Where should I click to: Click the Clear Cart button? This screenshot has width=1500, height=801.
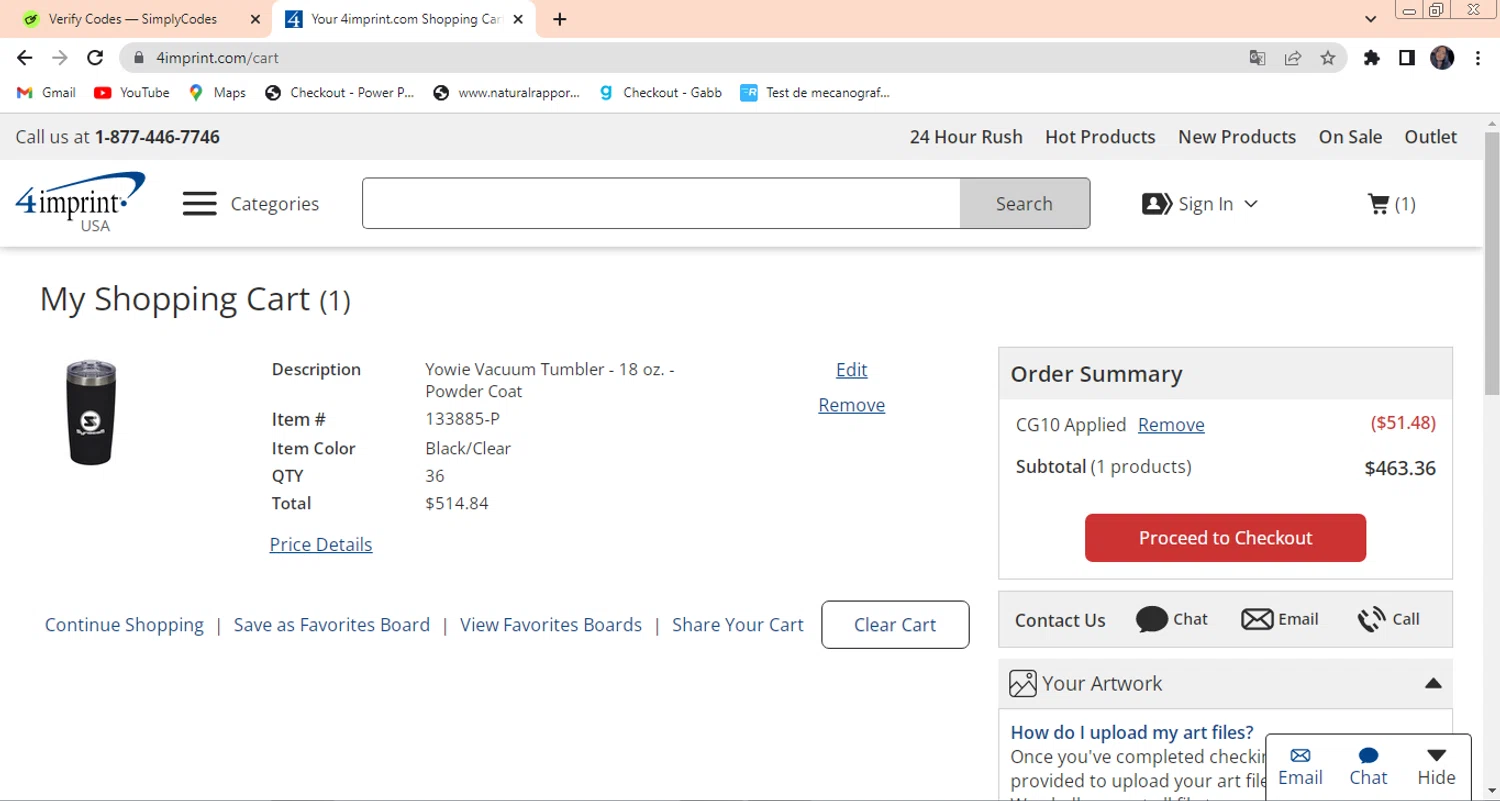click(895, 625)
